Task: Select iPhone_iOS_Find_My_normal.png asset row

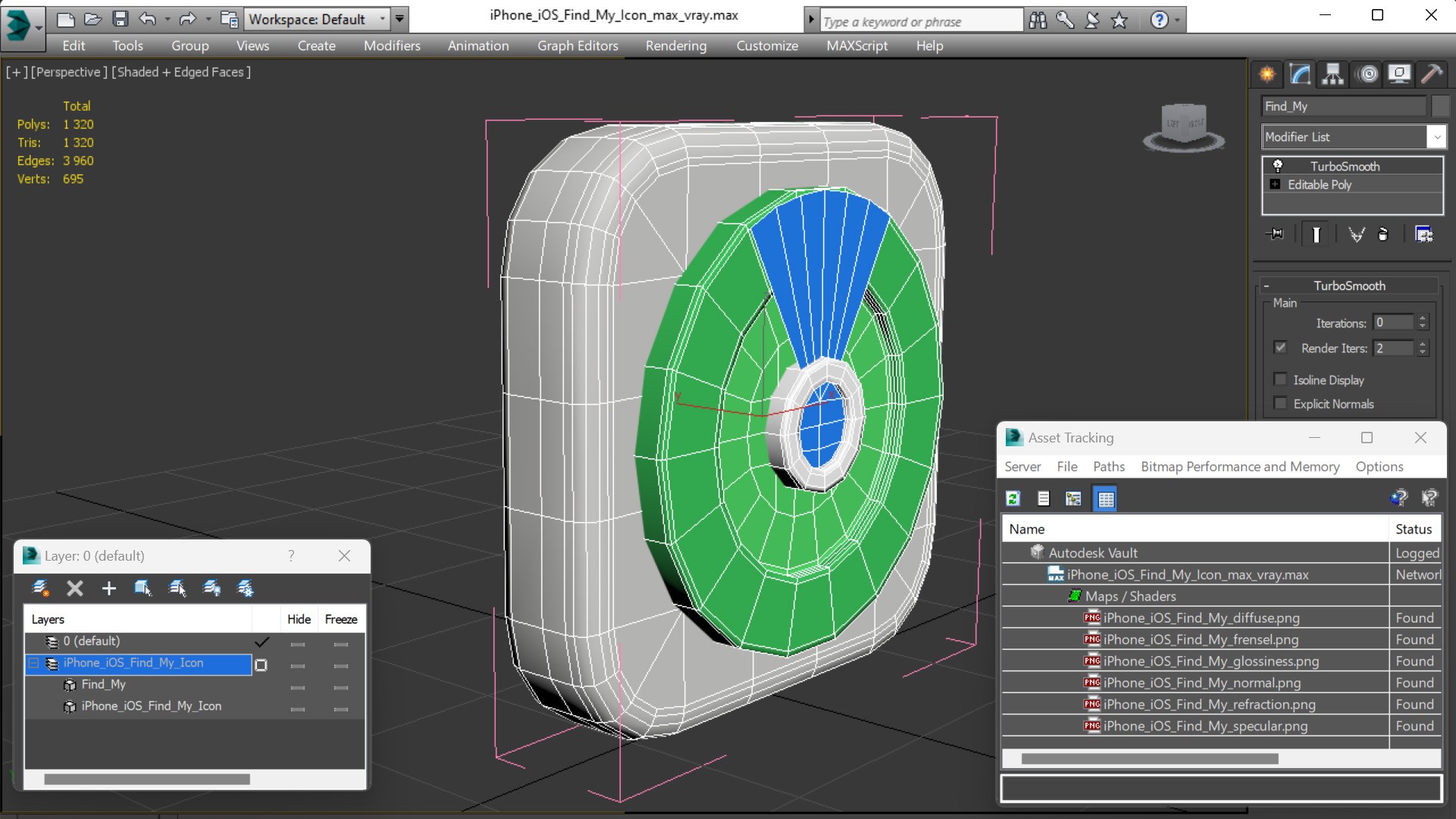Action: click(1221, 683)
